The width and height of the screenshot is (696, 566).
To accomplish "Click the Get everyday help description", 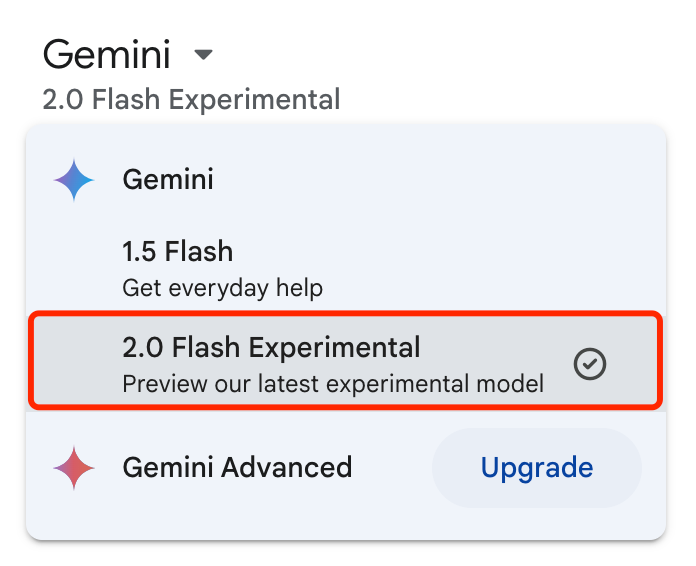I will click(x=222, y=288).
